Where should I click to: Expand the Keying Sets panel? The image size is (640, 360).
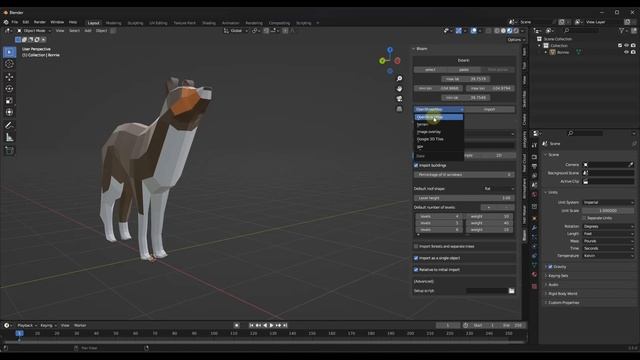click(x=558, y=276)
